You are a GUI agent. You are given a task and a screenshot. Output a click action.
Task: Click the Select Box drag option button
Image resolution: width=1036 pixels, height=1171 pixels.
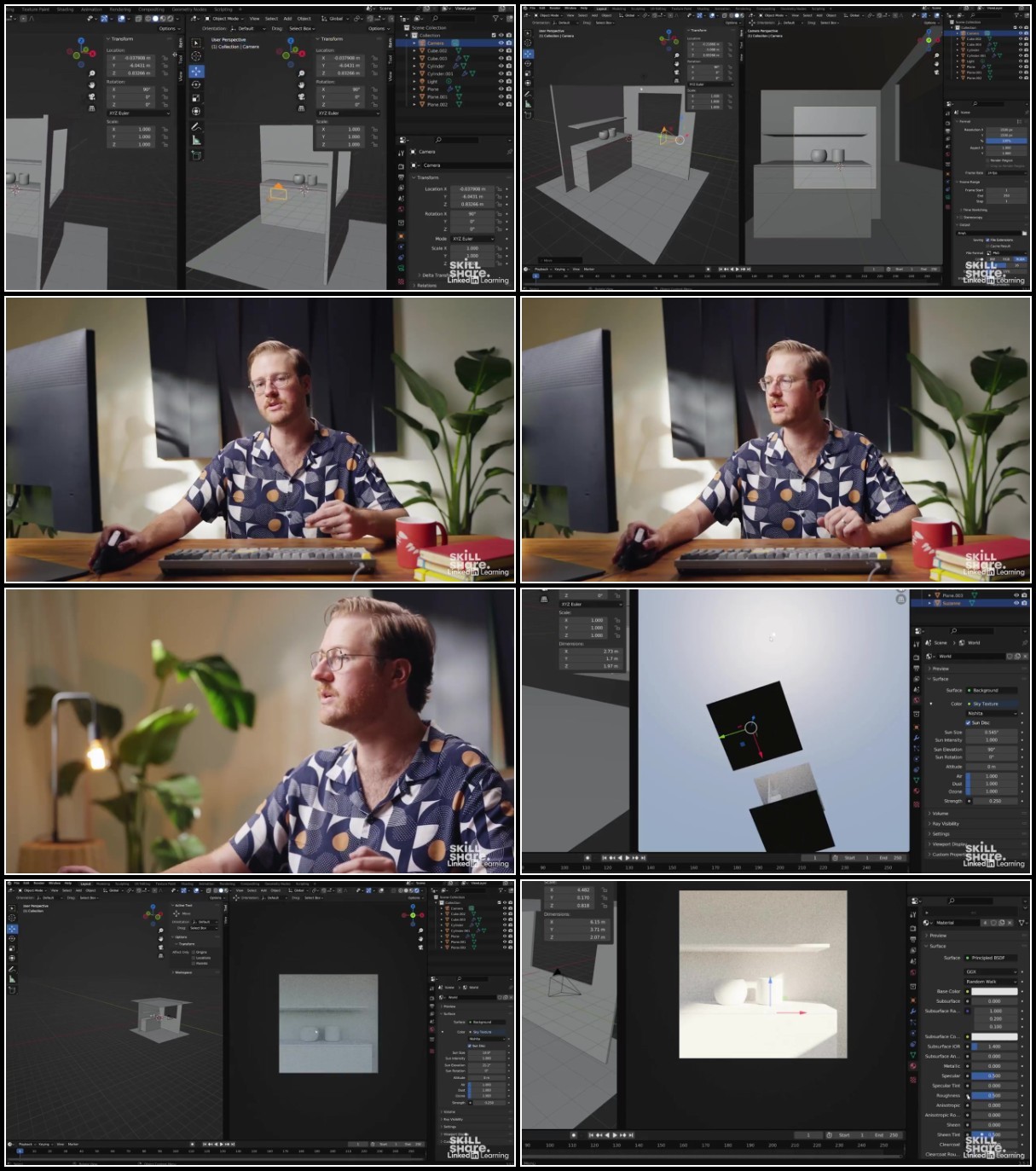tap(301, 28)
